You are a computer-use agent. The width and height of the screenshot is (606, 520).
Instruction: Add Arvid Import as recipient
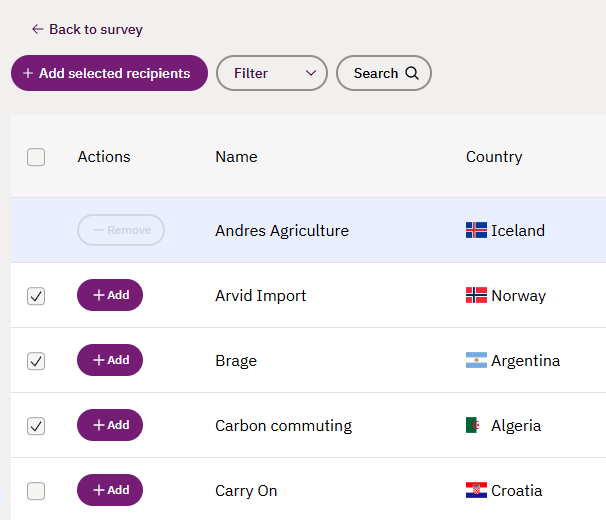pyautogui.click(x=110, y=295)
